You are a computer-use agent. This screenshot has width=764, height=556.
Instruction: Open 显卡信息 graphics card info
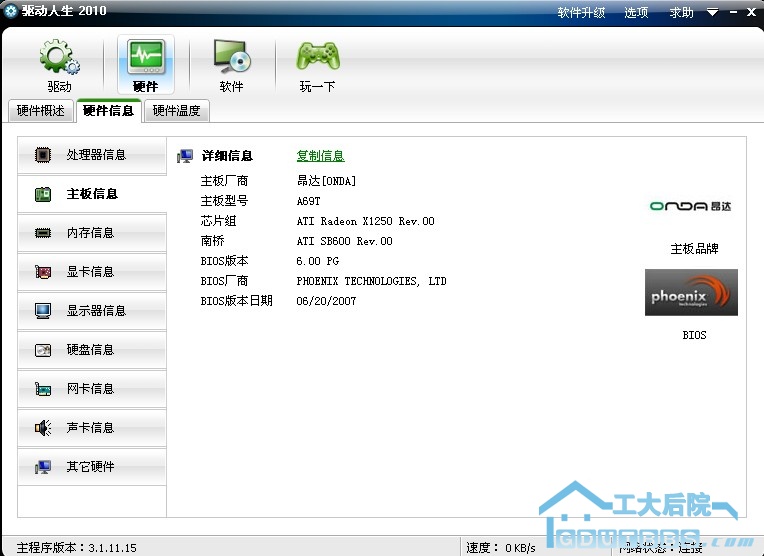(x=92, y=272)
